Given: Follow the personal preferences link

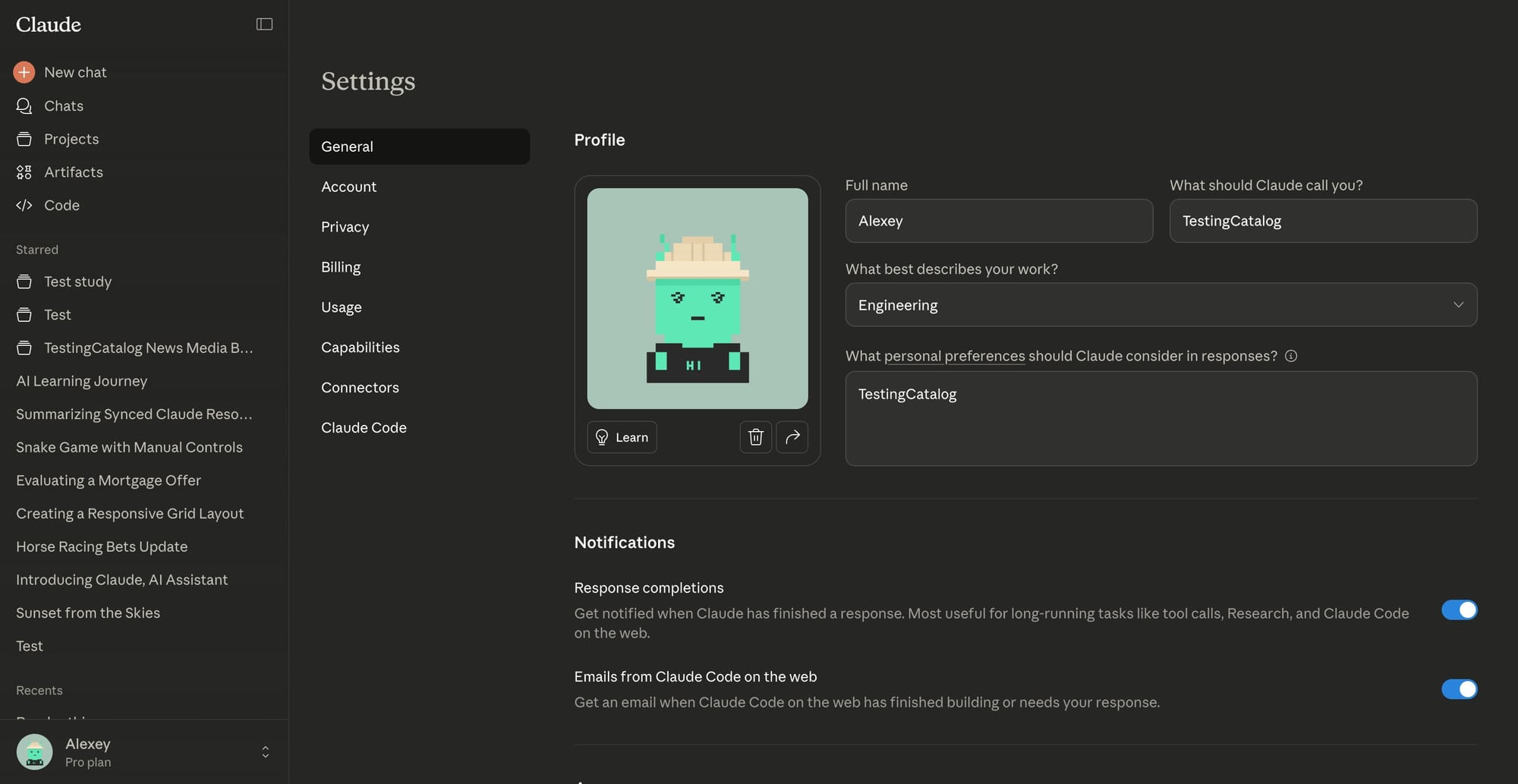Looking at the screenshot, I should coord(954,356).
